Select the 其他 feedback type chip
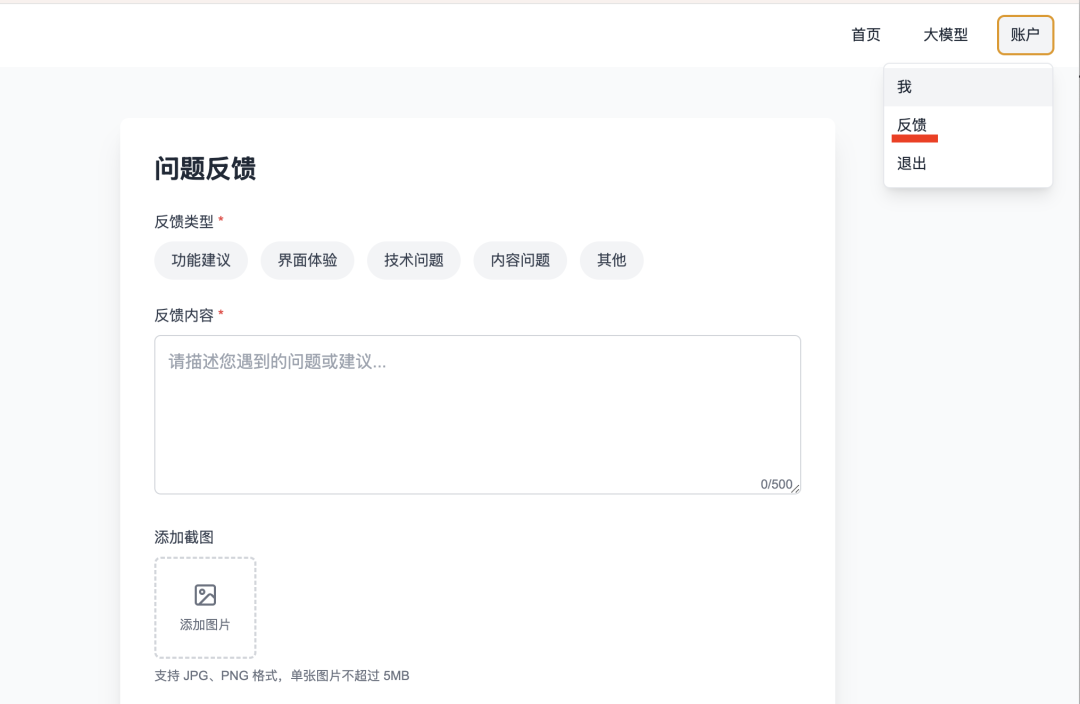The width and height of the screenshot is (1080, 704). (x=611, y=260)
